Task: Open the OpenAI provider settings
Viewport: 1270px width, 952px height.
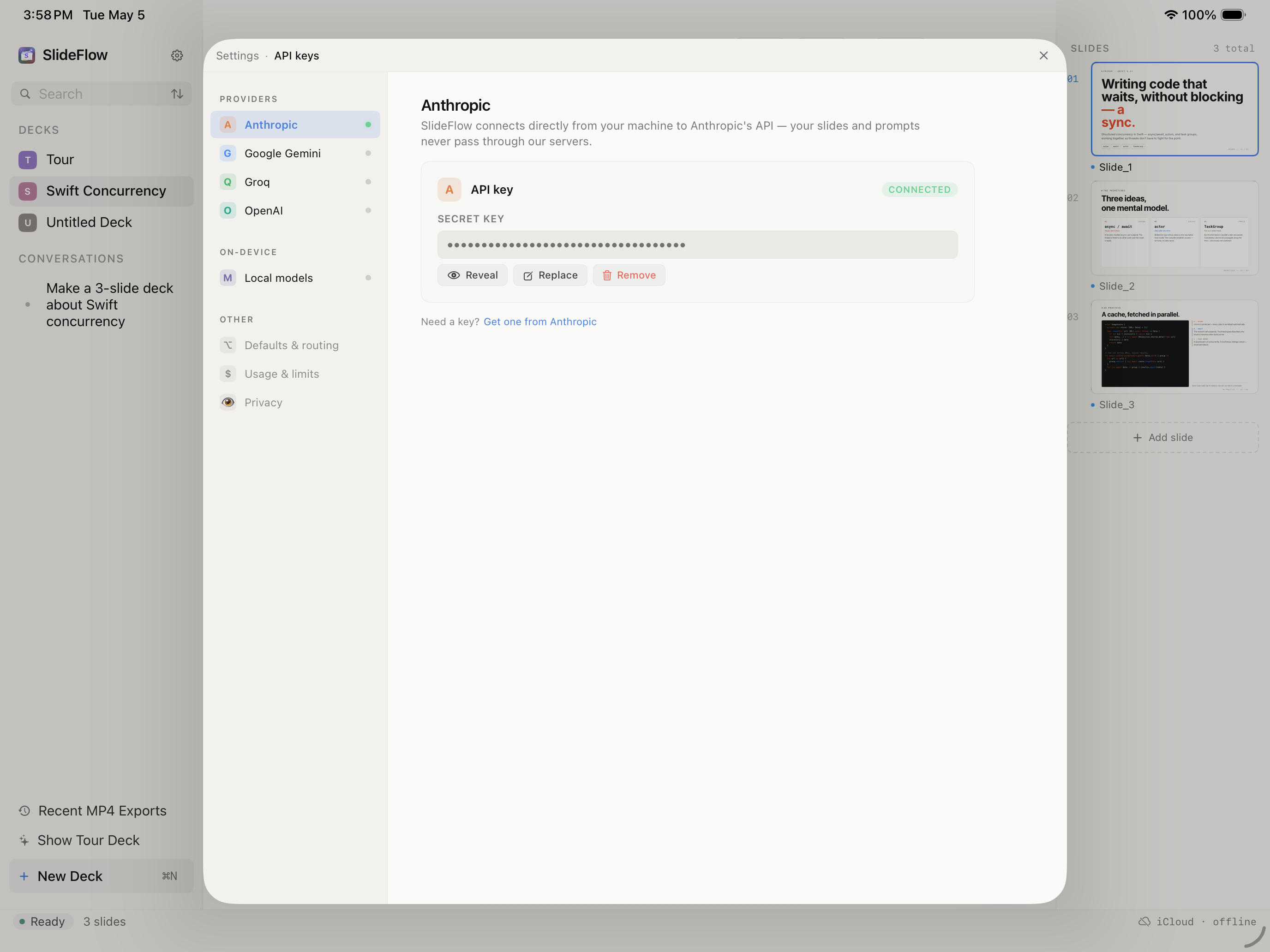Action: click(x=295, y=211)
